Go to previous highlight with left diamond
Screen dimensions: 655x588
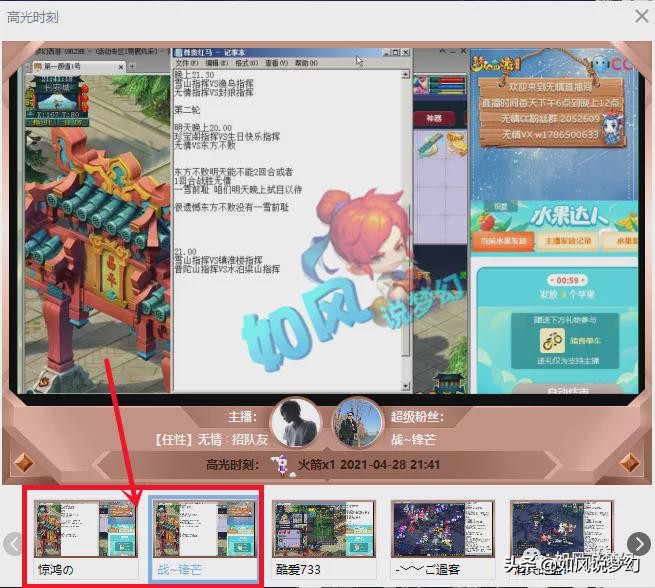point(23,463)
